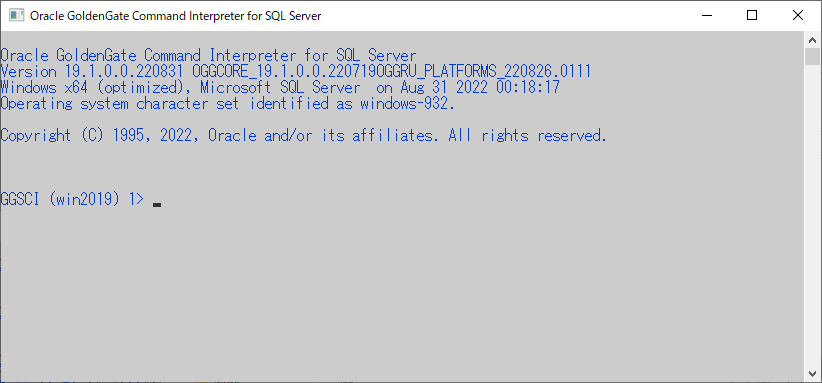Click the GGSCI (win2019) 1> prompt
Screen dimensions: 822x383
coord(72,200)
